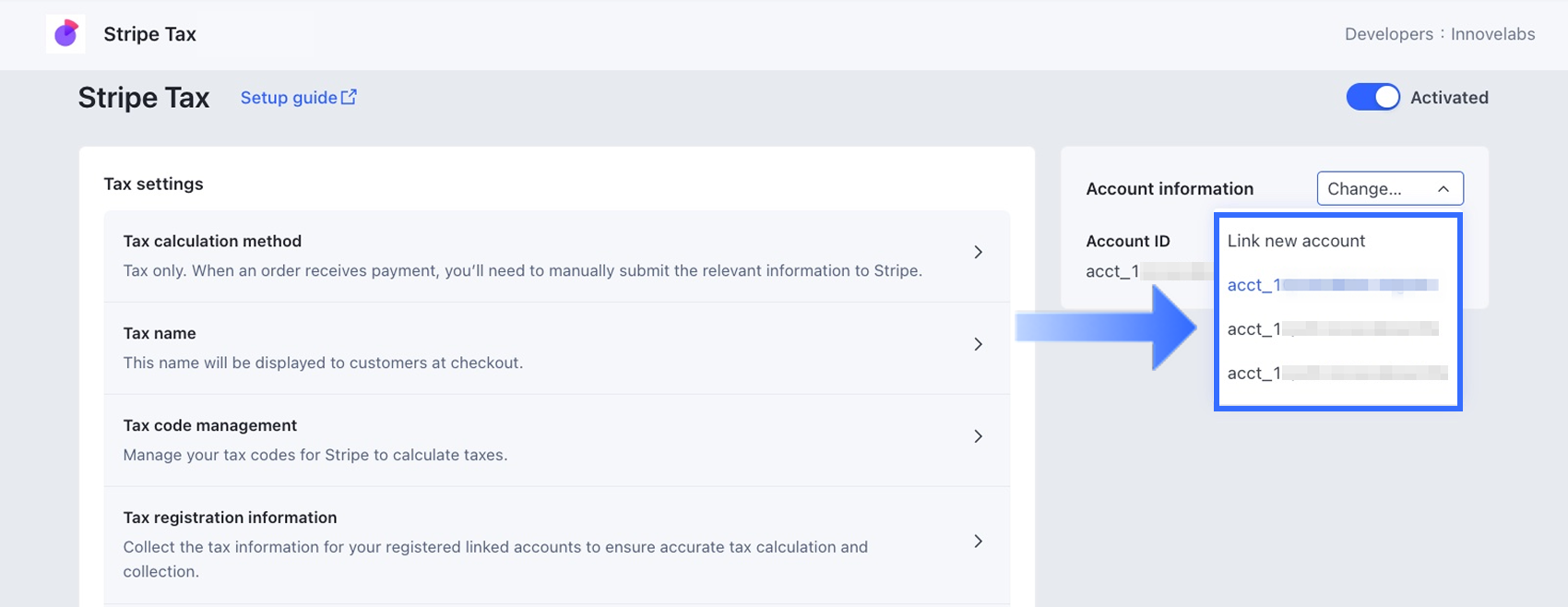Open the Setup guide link
1568x607 pixels.
coord(288,98)
